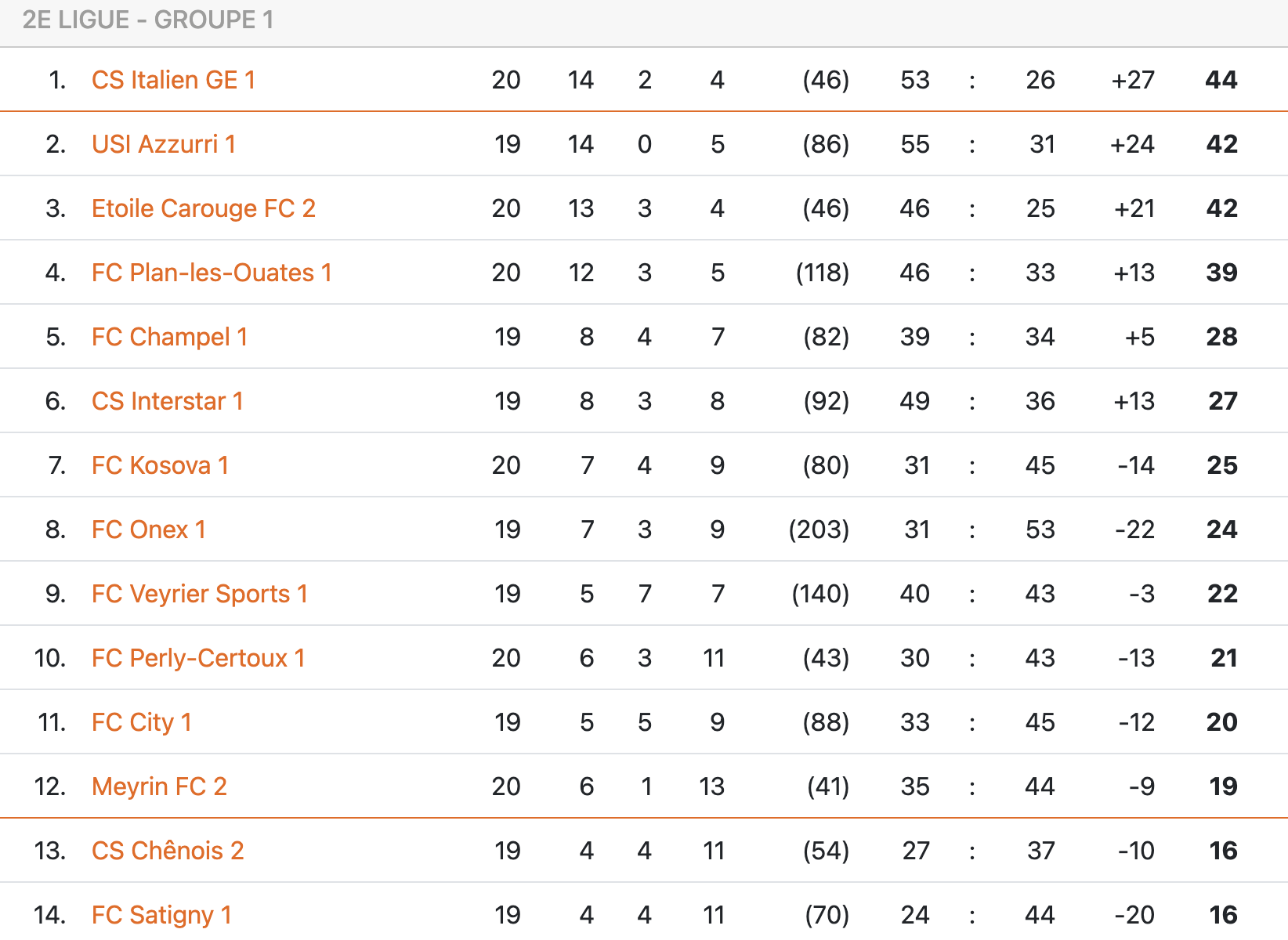Click the (203) value in FC Onex 1 row
This screenshot has width=1288, height=940.
(x=819, y=530)
